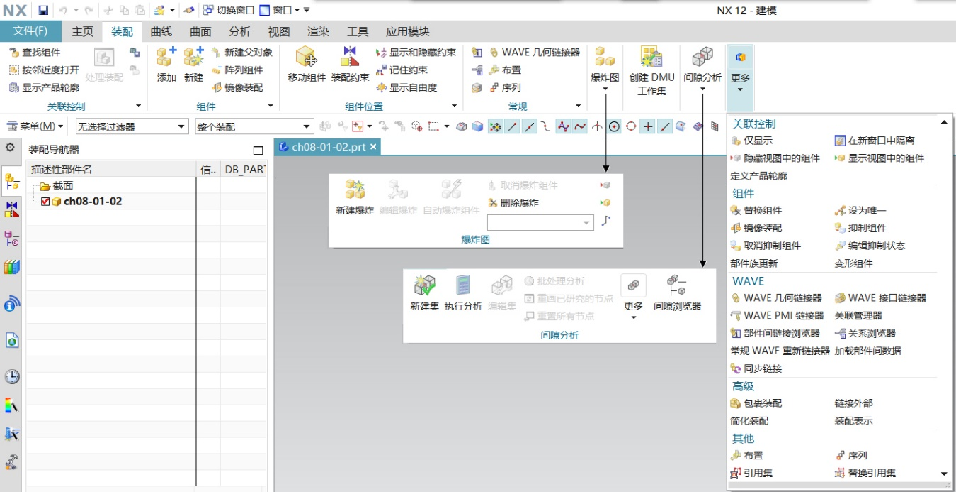957x492 pixels.
Task: Open the history clock sidebar icon
Action: pos(12,376)
